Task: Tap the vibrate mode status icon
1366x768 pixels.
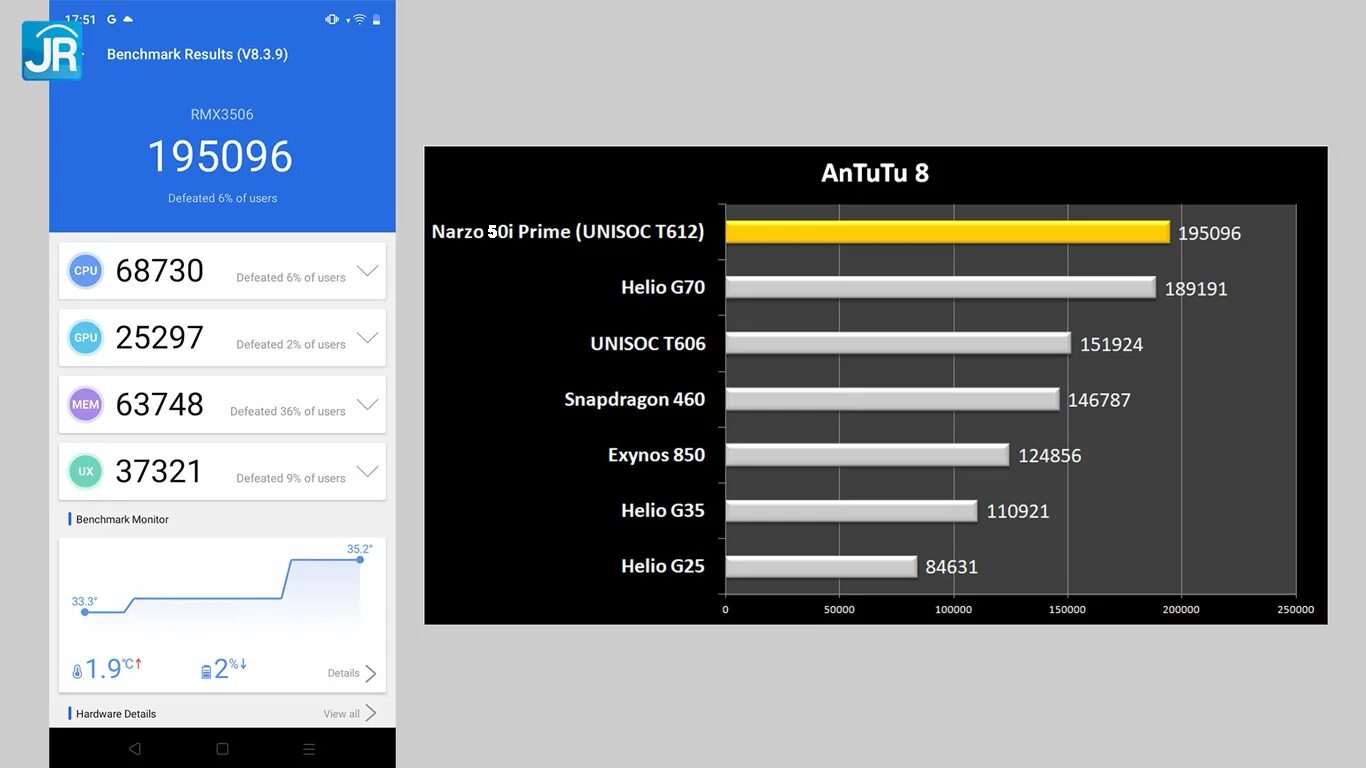Action: (x=332, y=19)
